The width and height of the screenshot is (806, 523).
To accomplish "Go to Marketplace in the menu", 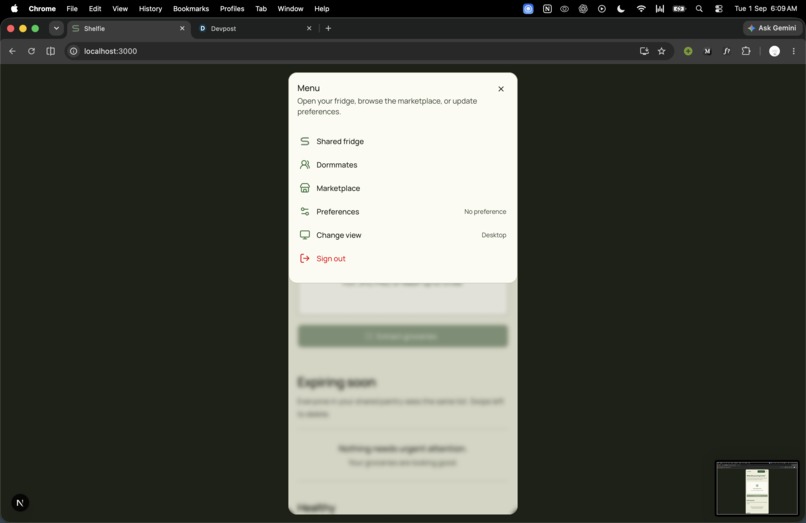I will 402,188.
